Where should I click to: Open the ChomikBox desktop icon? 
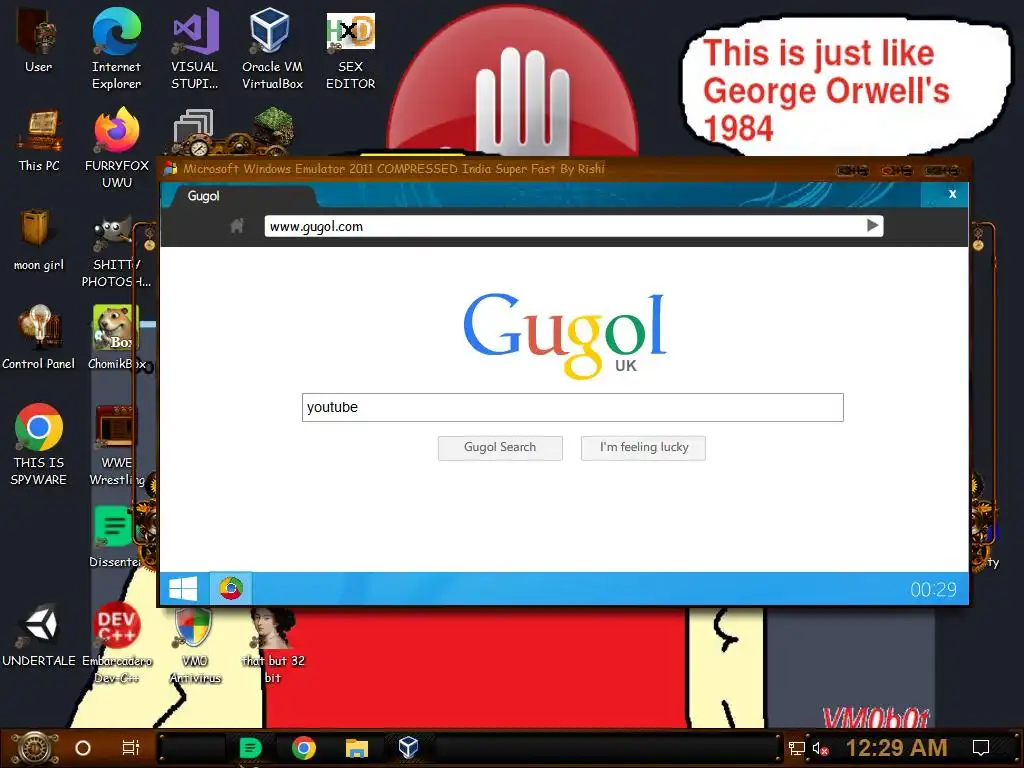pos(116,338)
